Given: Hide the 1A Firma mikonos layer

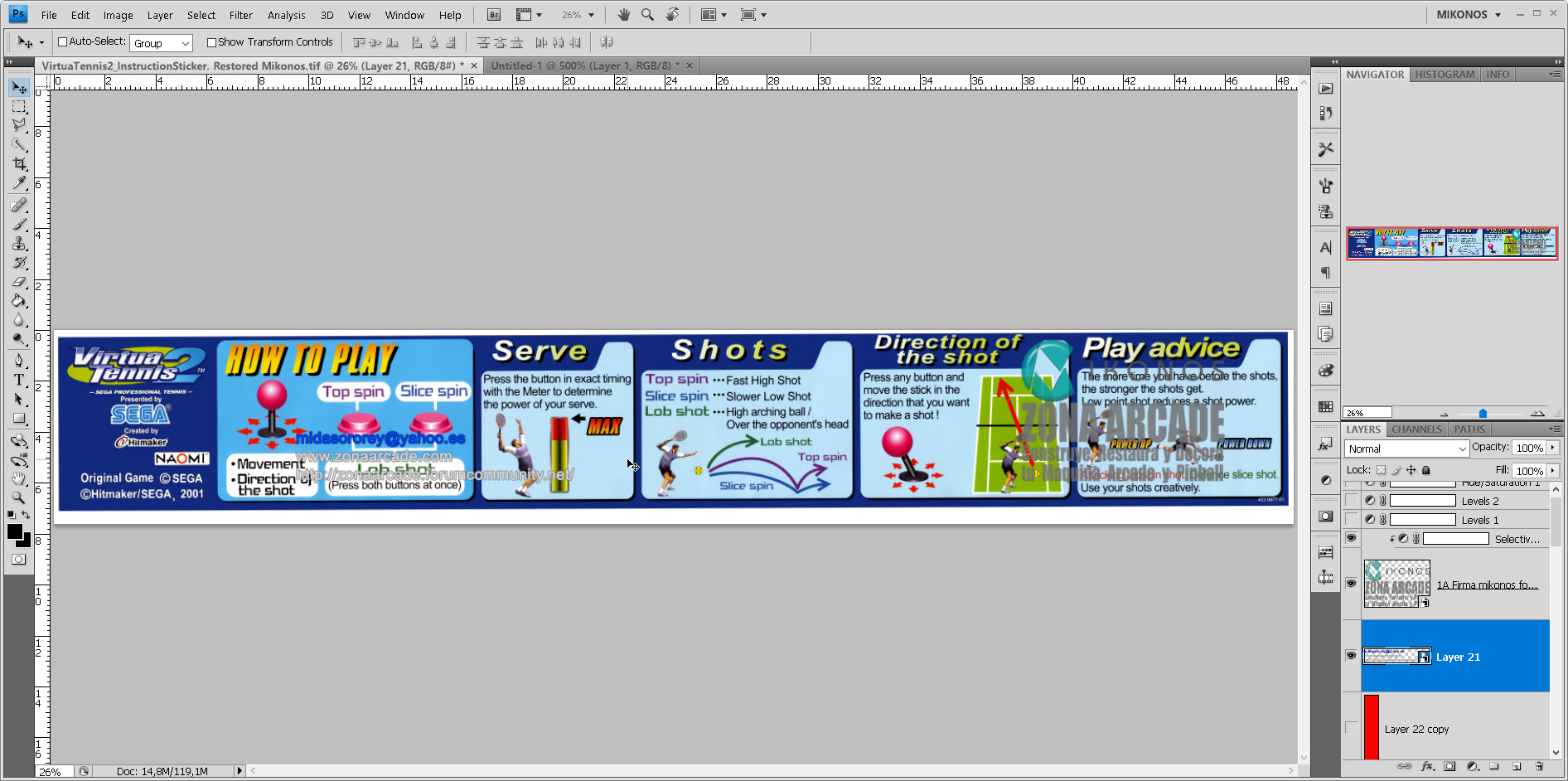Looking at the screenshot, I should click(x=1351, y=583).
